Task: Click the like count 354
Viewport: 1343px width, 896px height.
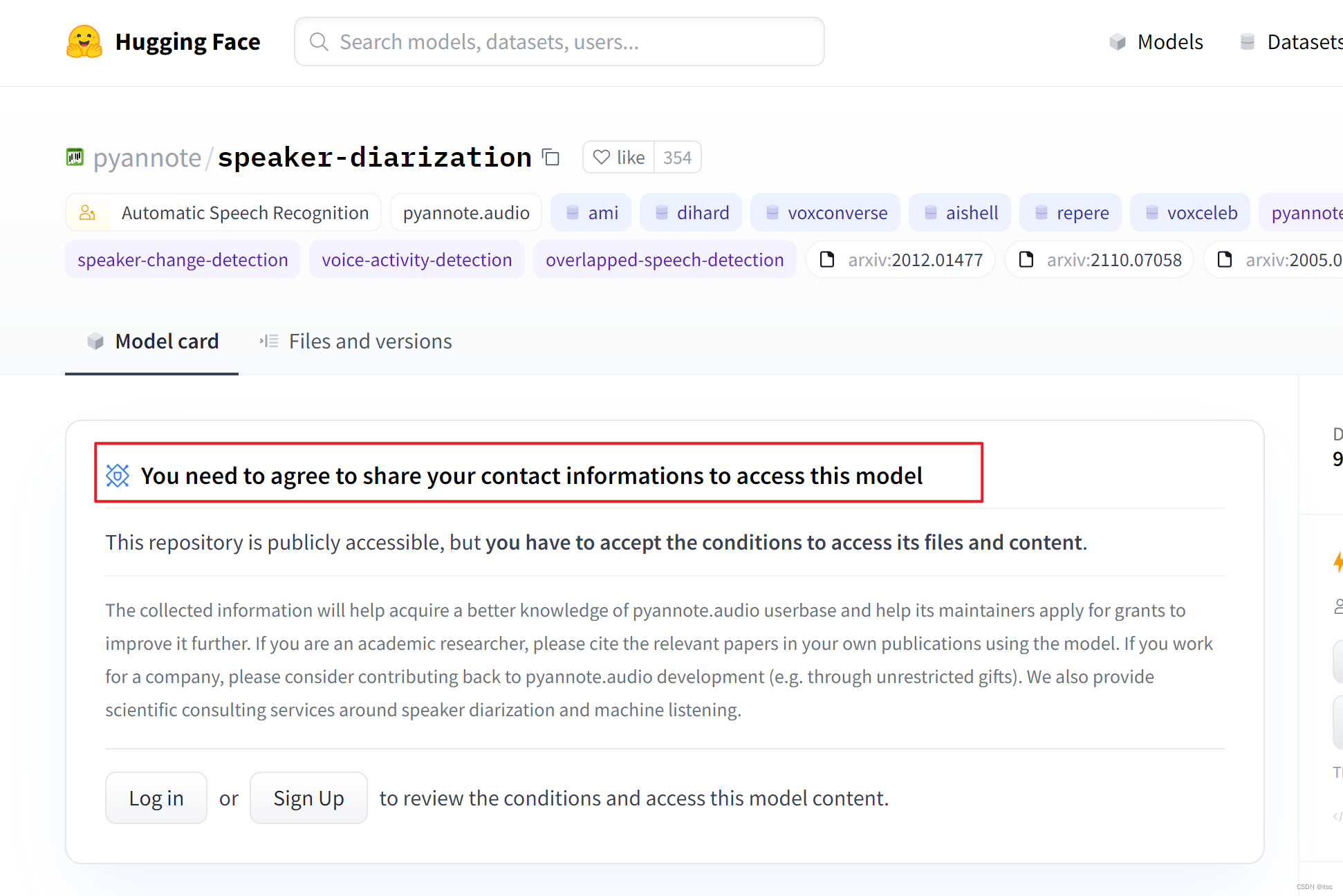Action: 677,158
